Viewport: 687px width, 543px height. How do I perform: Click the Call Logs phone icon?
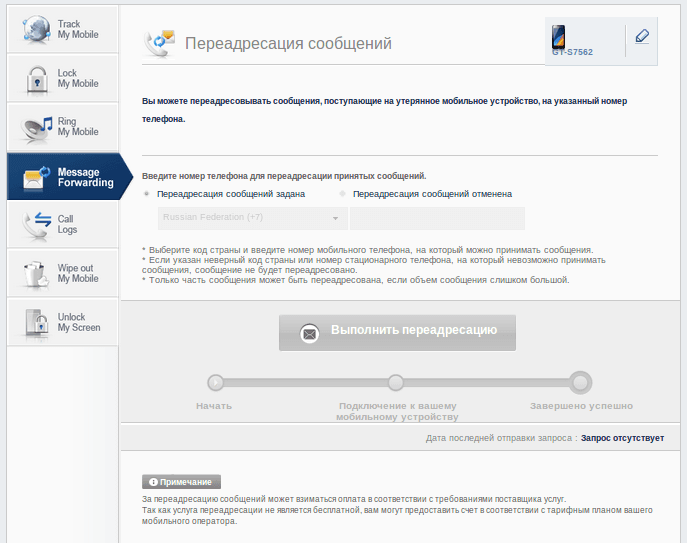pyautogui.click(x=37, y=225)
